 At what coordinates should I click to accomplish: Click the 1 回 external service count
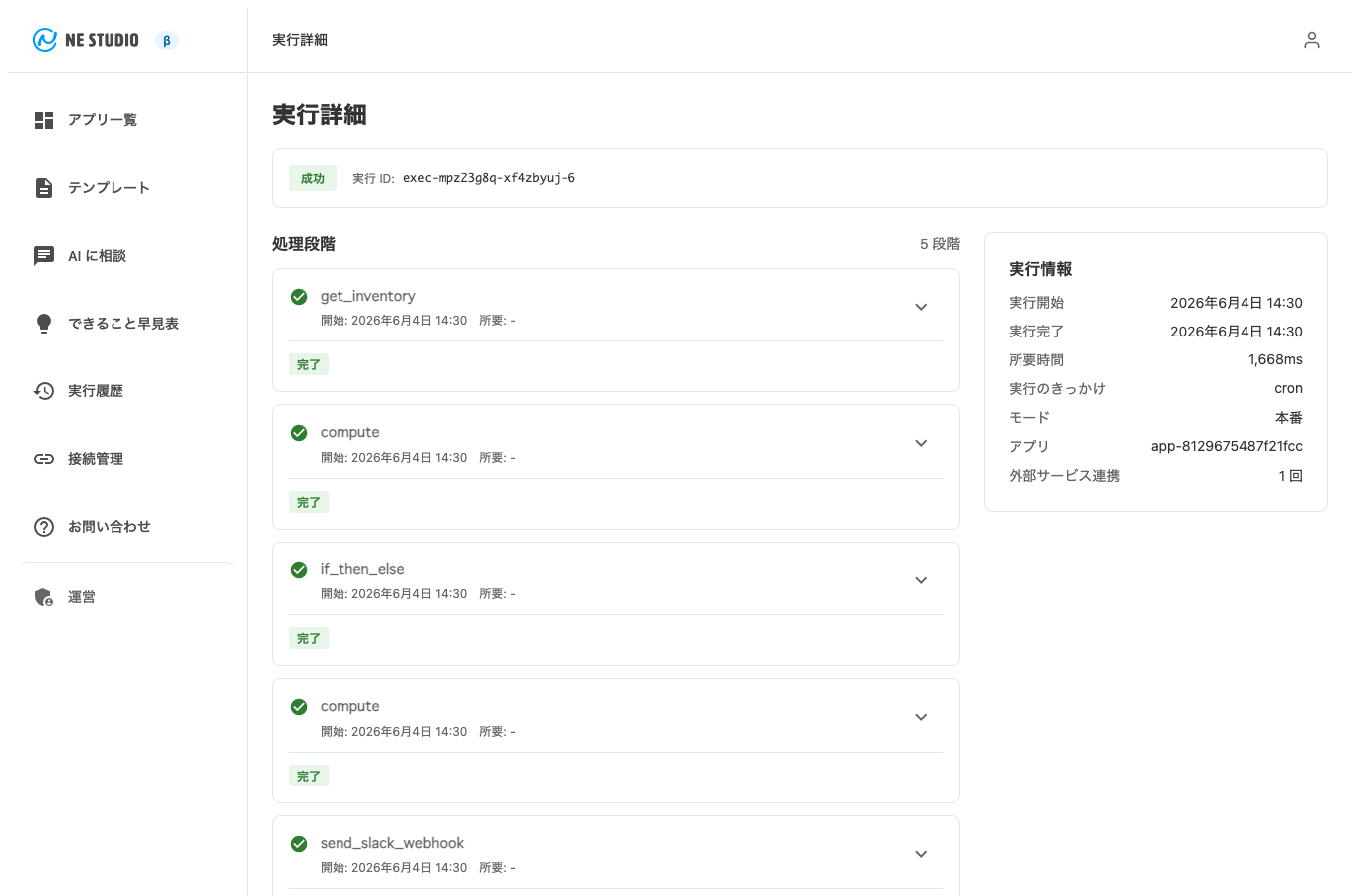click(1291, 476)
